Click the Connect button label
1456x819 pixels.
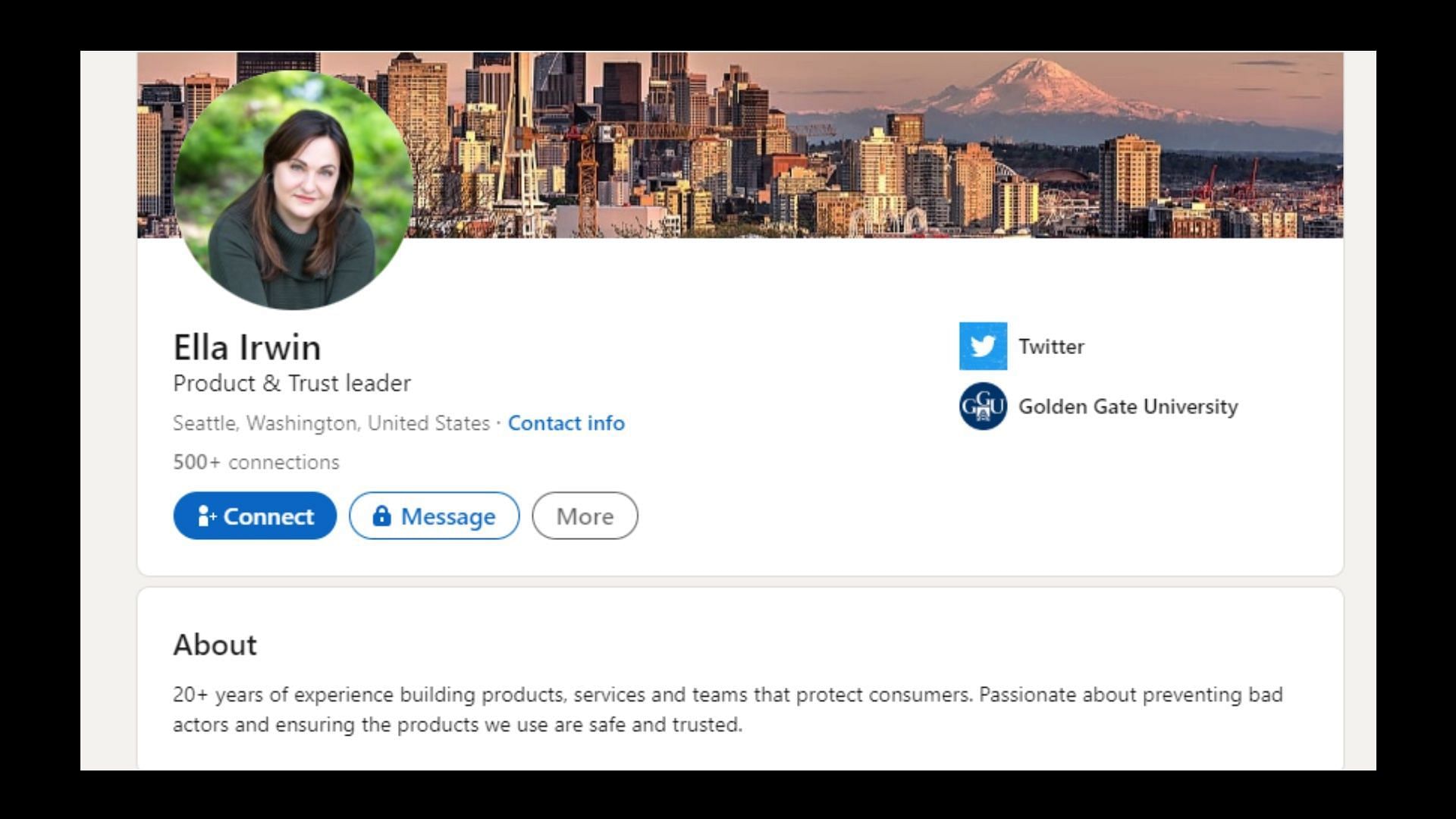point(268,516)
